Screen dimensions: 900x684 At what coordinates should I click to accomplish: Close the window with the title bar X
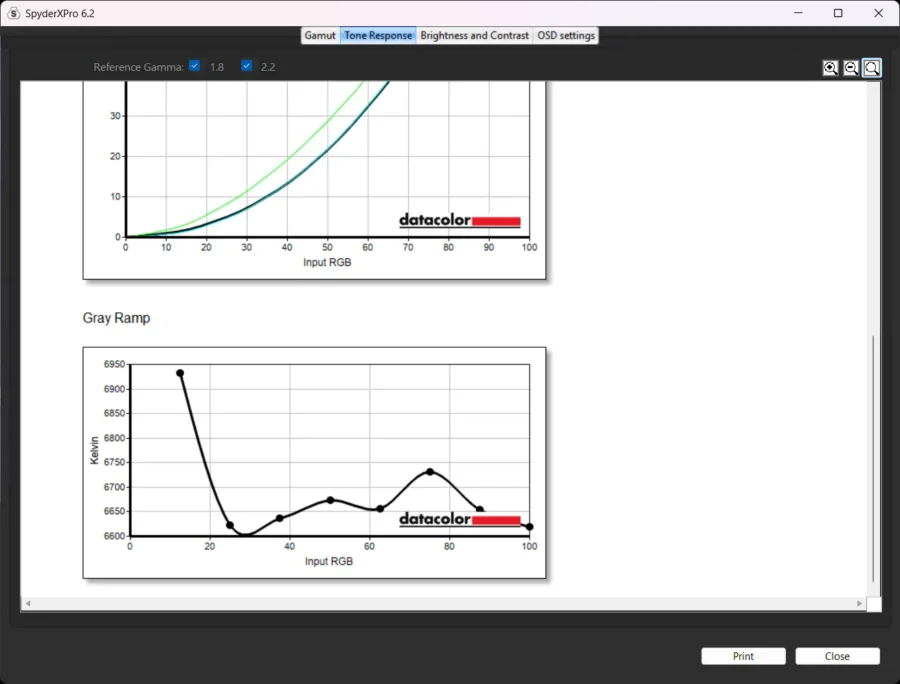(x=878, y=13)
